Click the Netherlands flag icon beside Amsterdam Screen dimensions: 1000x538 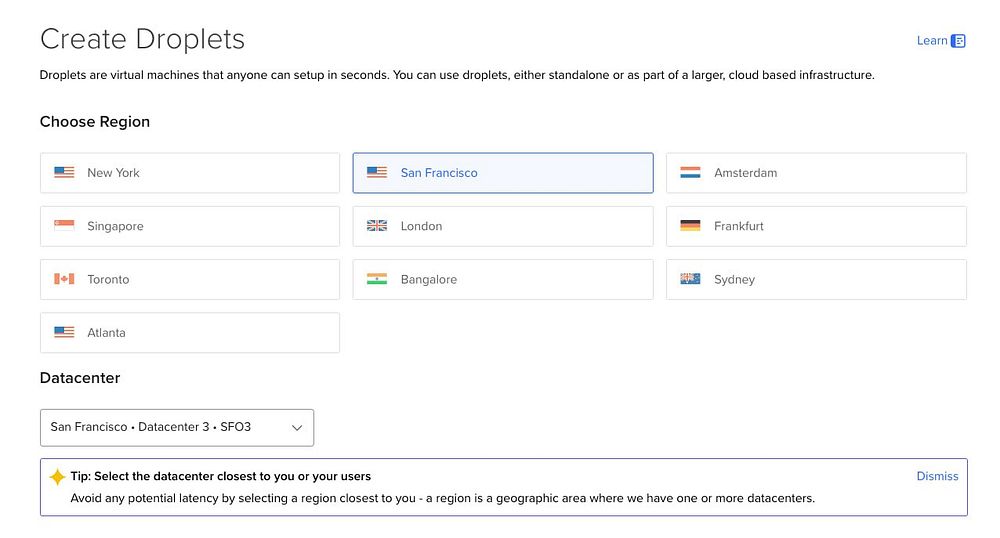click(x=690, y=173)
